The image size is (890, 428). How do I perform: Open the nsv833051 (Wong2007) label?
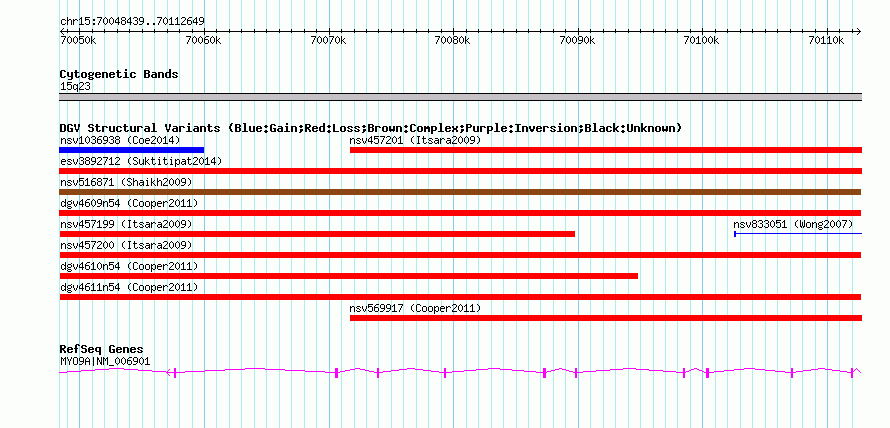(793, 224)
